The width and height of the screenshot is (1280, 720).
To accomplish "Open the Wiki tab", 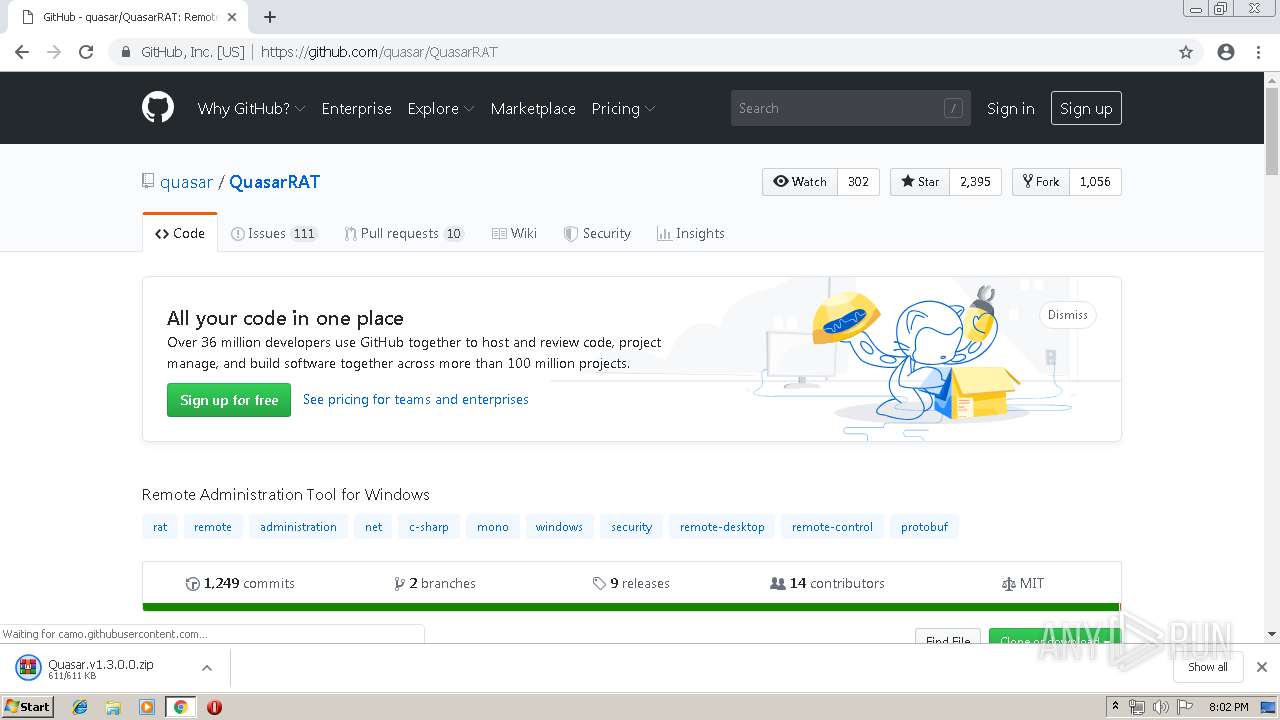I will pos(514,233).
